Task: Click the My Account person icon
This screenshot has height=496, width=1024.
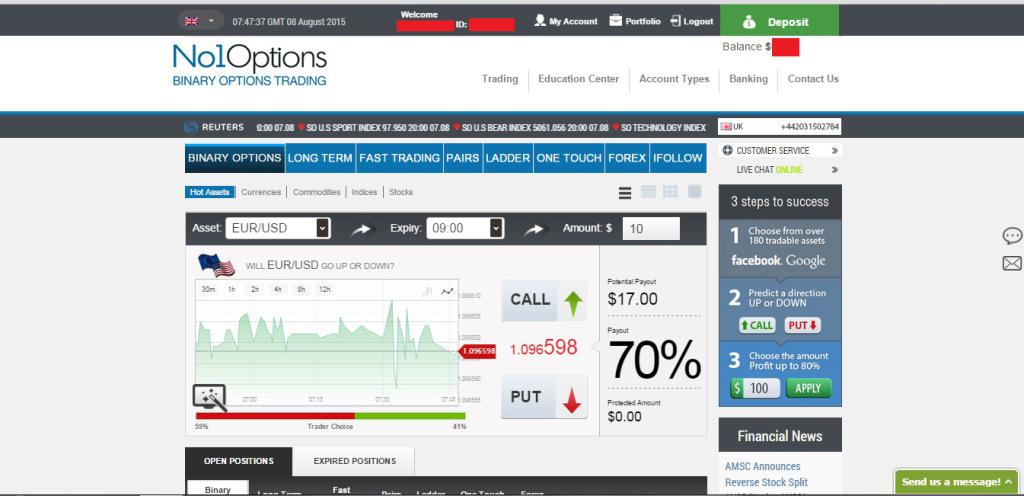Action: pos(539,20)
